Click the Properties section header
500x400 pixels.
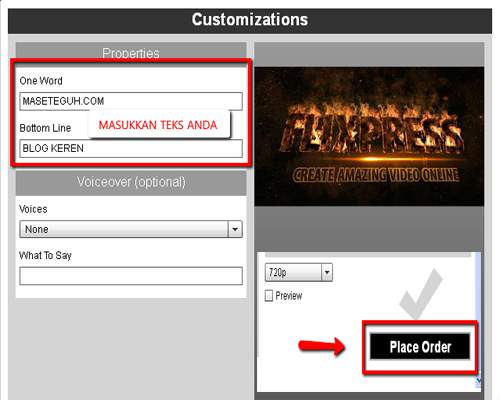coord(131,52)
